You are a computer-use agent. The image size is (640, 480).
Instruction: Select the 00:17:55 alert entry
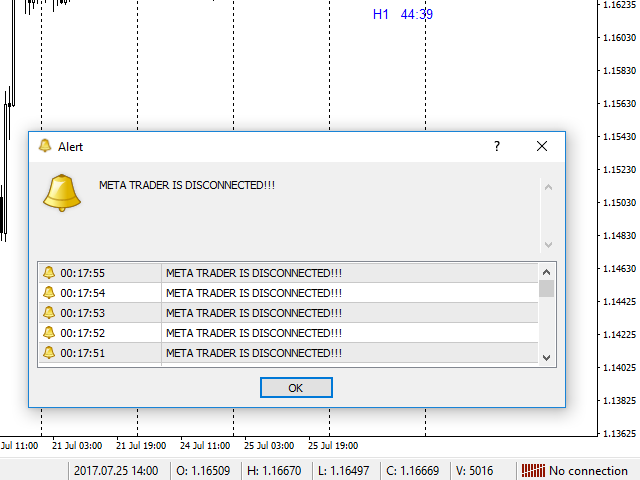click(250, 273)
